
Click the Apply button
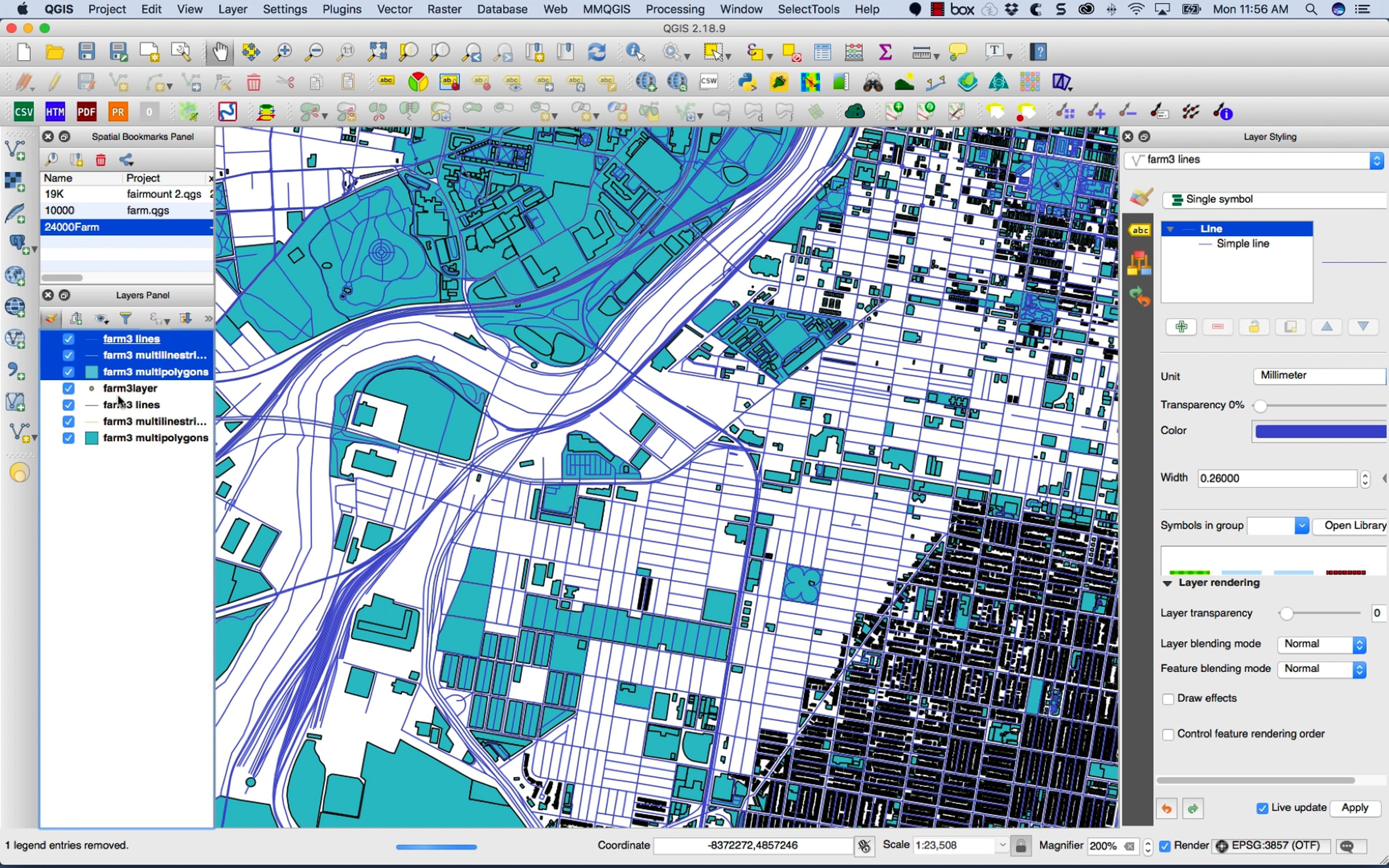(1354, 808)
